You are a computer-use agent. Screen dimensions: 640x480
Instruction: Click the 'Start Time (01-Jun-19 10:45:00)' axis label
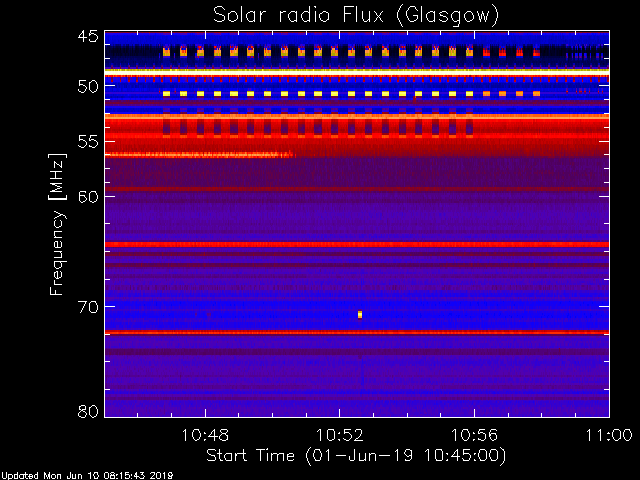click(x=355, y=455)
